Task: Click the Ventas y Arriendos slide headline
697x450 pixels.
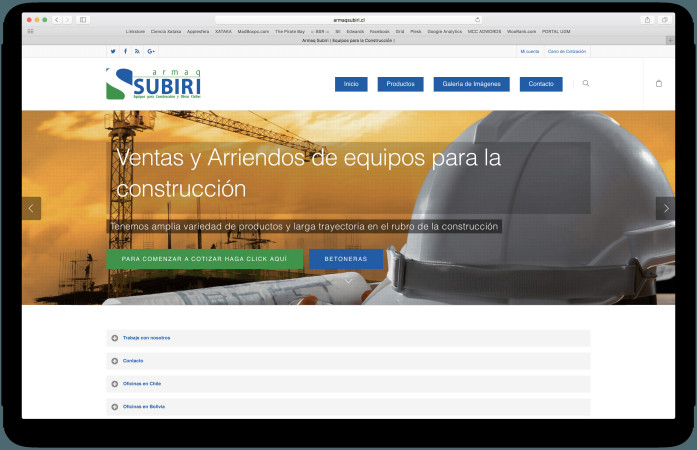Action: coord(308,173)
